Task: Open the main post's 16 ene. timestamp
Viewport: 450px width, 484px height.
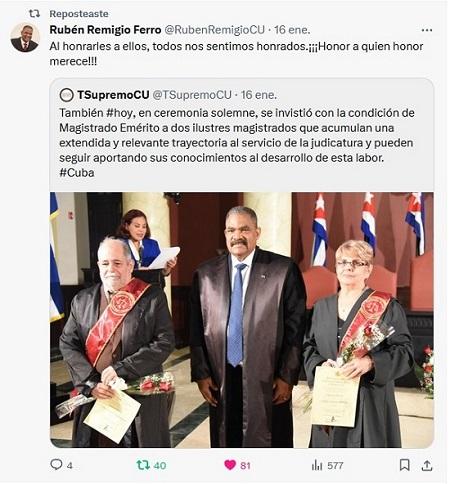Action: (x=292, y=30)
